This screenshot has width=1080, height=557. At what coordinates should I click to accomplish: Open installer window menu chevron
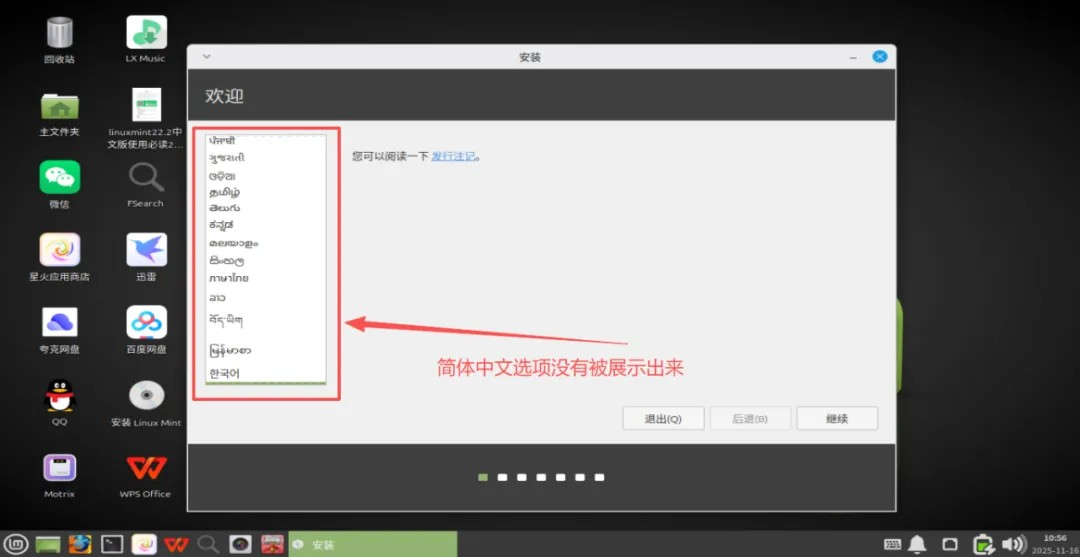(x=206, y=57)
